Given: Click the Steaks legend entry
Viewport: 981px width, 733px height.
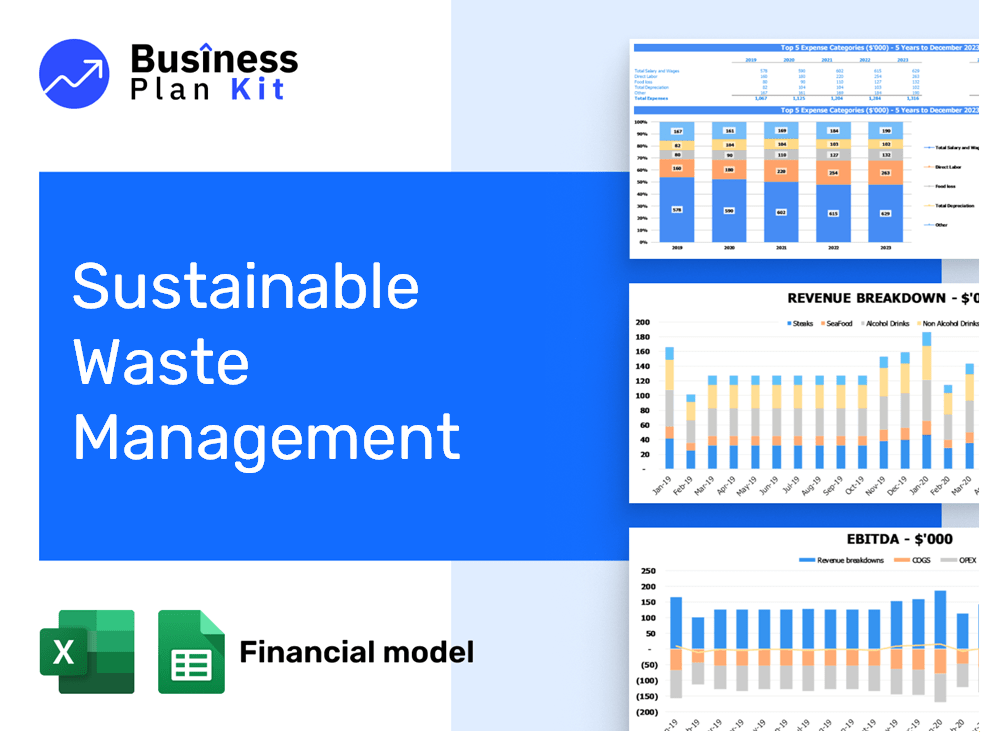Looking at the screenshot, I should [800, 323].
